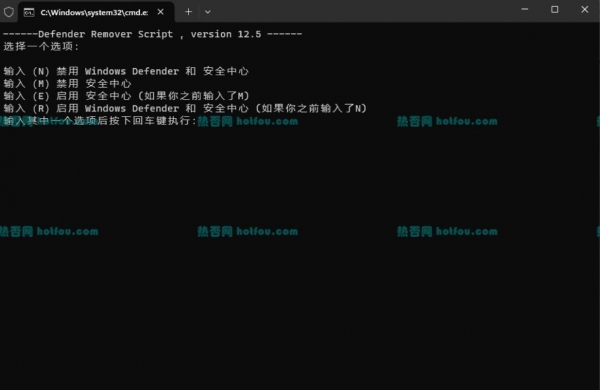Screen dimensions: 600x390
Task: Close the terminal window
Action: click(x=584, y=10)
